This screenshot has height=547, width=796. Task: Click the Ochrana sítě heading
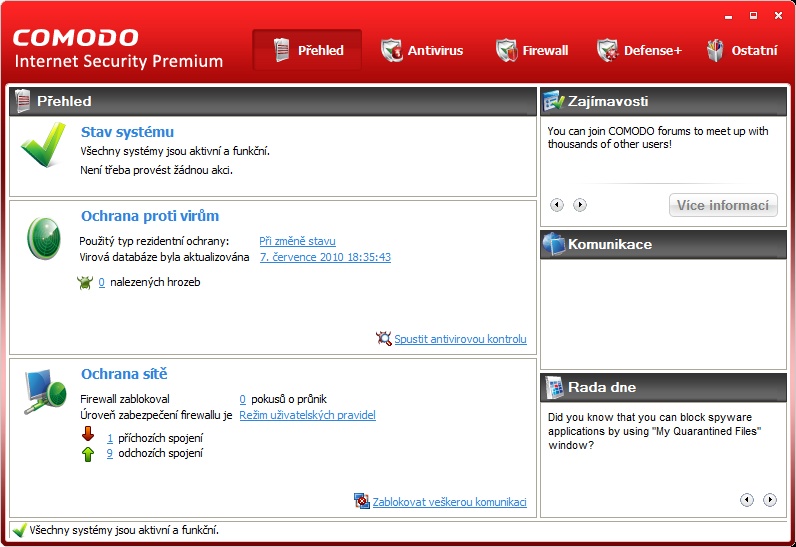[124, 374]
